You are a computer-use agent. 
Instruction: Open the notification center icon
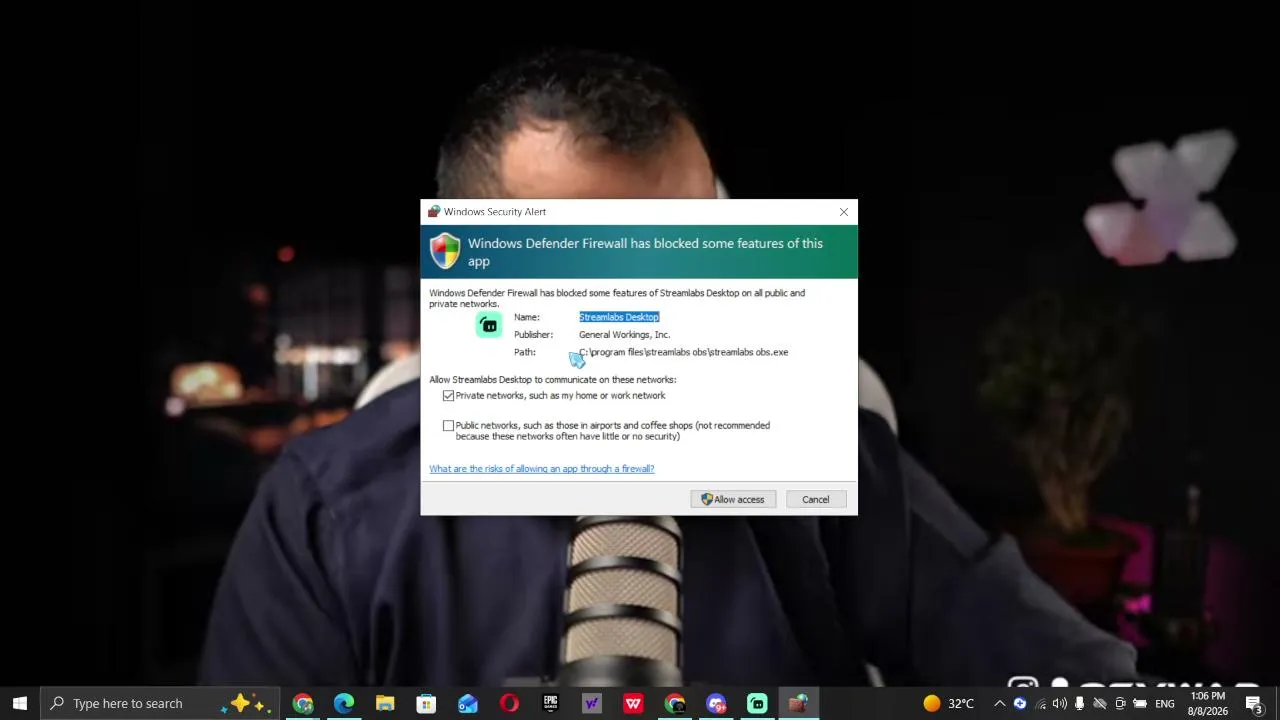[x=1254, y=704]
